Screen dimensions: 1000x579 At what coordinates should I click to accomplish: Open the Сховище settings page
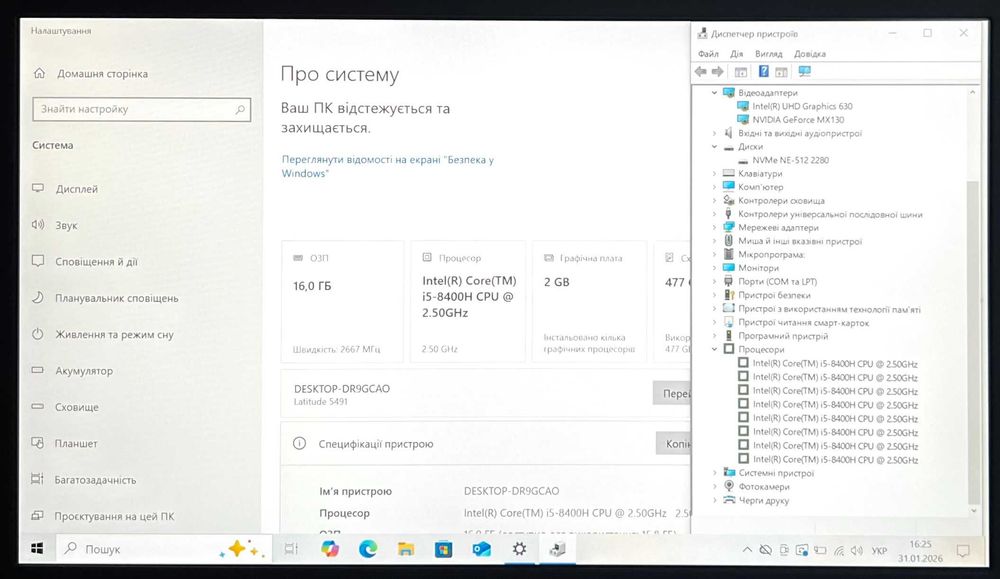click(x=66, y=407)
